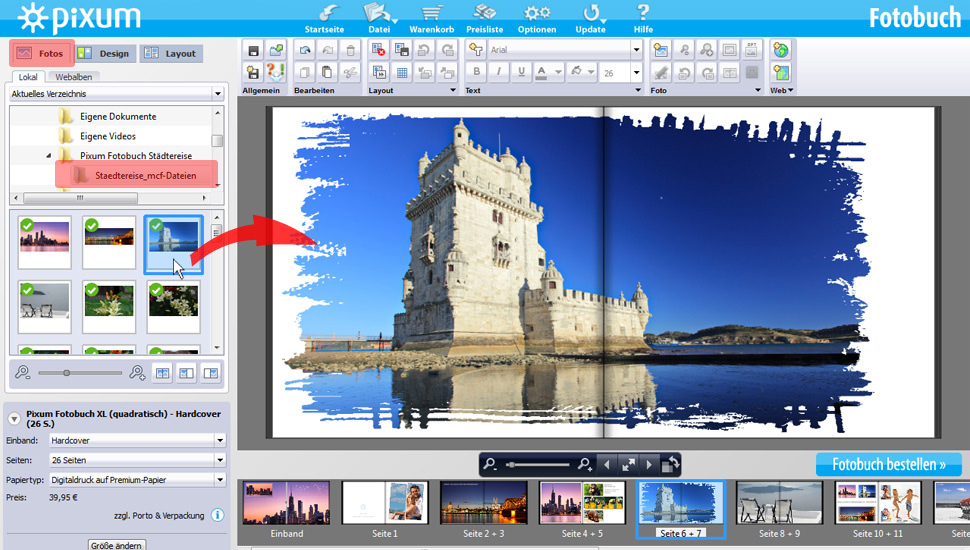Click the Größe ändern button
This screenshot has width=970, height=550.
coord(117,545)
